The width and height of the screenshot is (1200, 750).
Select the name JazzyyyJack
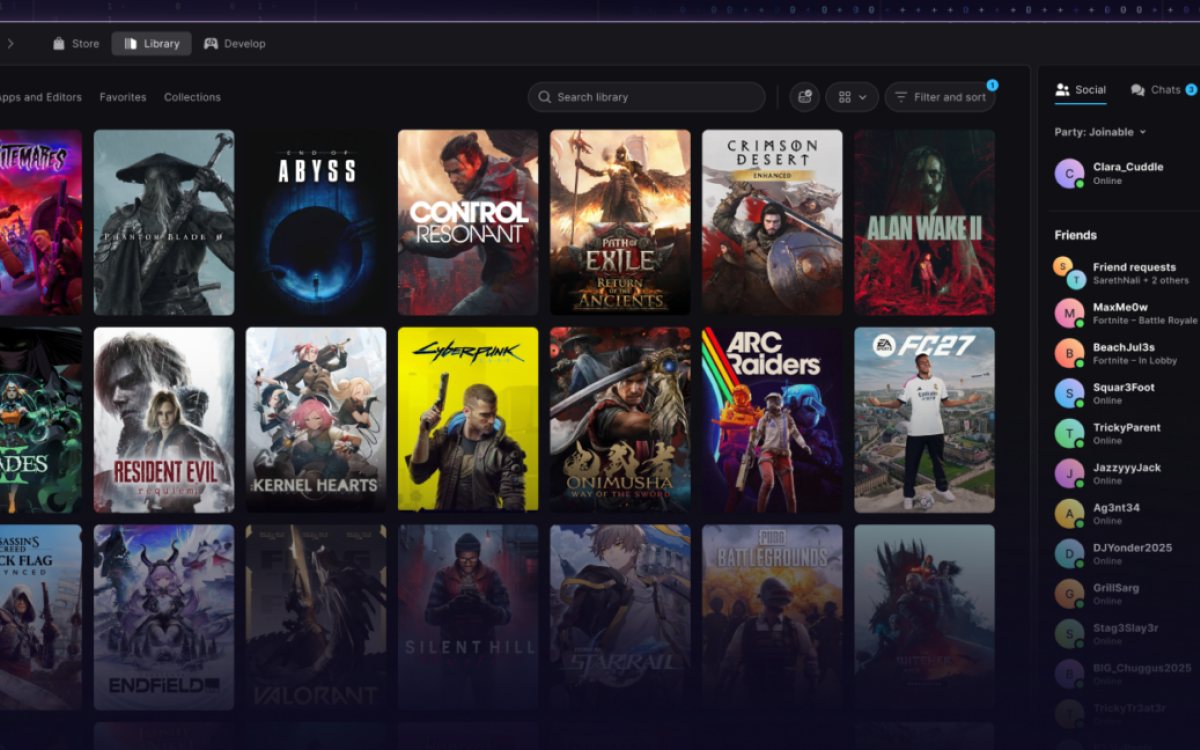(1127, 467)
